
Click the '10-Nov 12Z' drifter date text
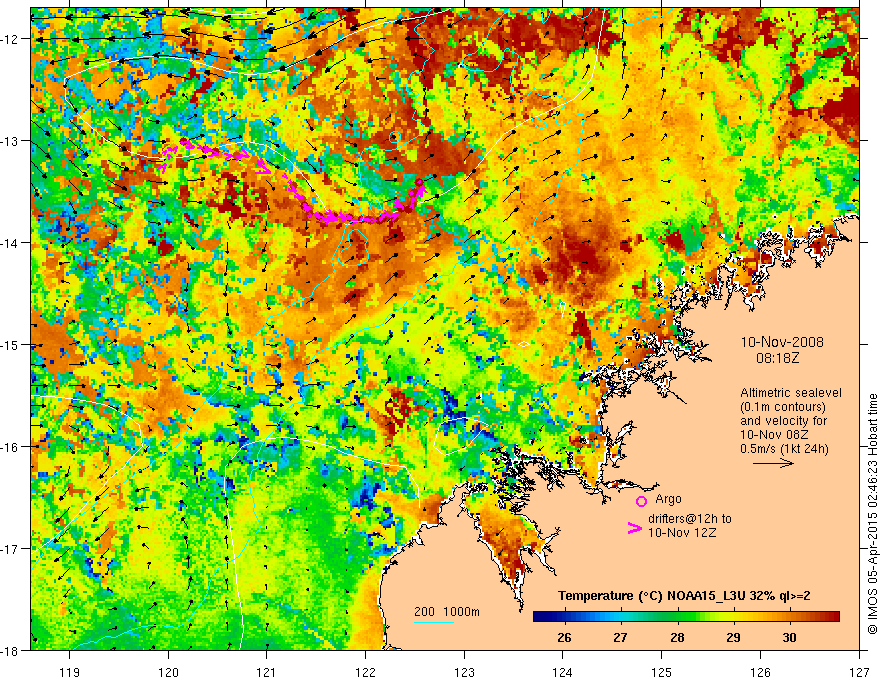[682, 533]
